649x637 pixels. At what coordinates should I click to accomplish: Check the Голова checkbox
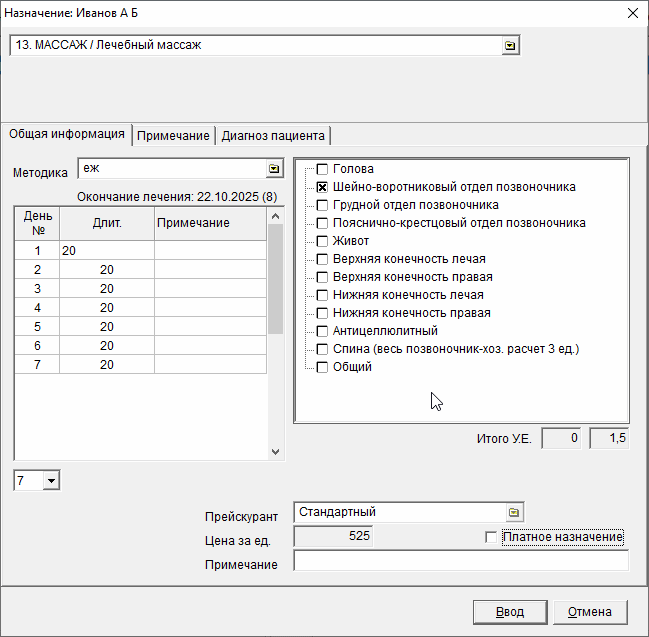pyautogui.click(x=322, y=169)
